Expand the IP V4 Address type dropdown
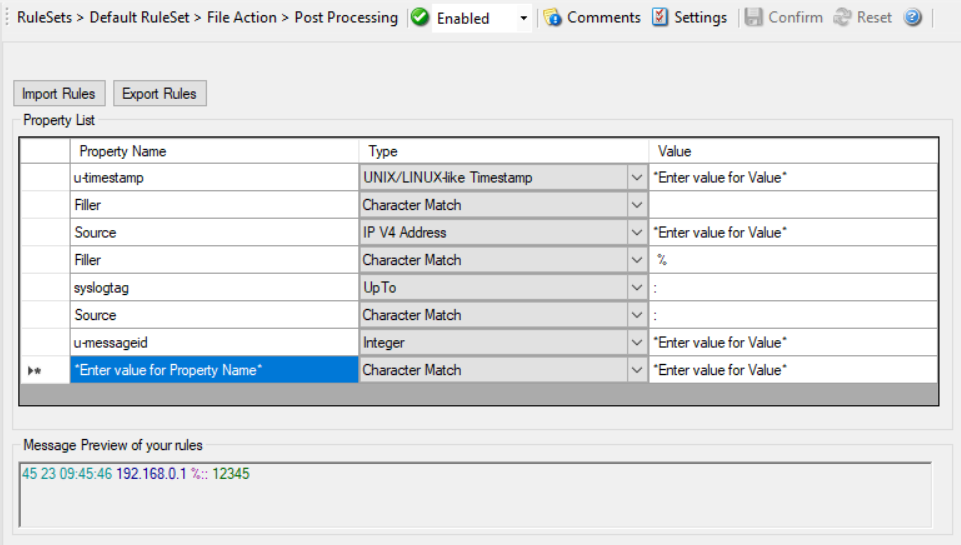 click(x=637, y=233)
